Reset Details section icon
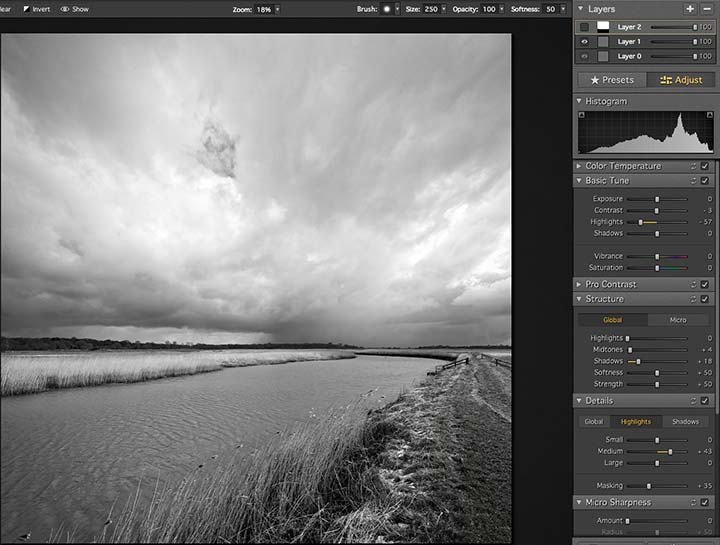720x545 pixels. (693, 401)
